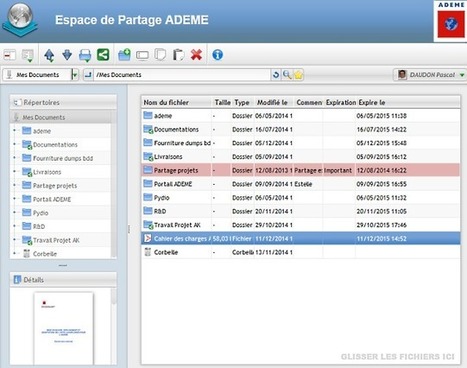467x368 pixels.
Task: Expand the ademe folder in the tree
Action: point(14,131)
